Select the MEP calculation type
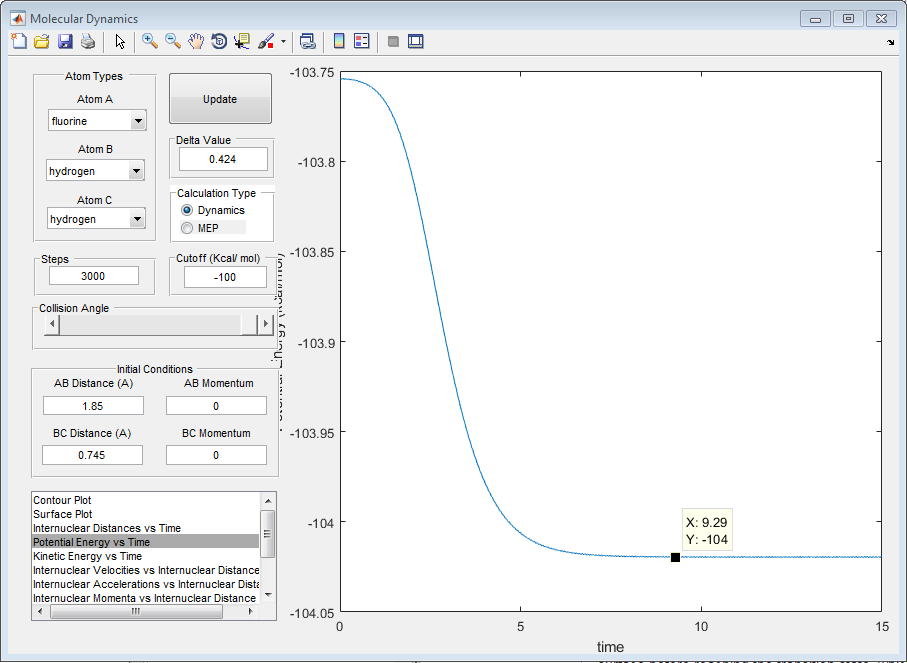The image size is (907, 663). point(187,228)
